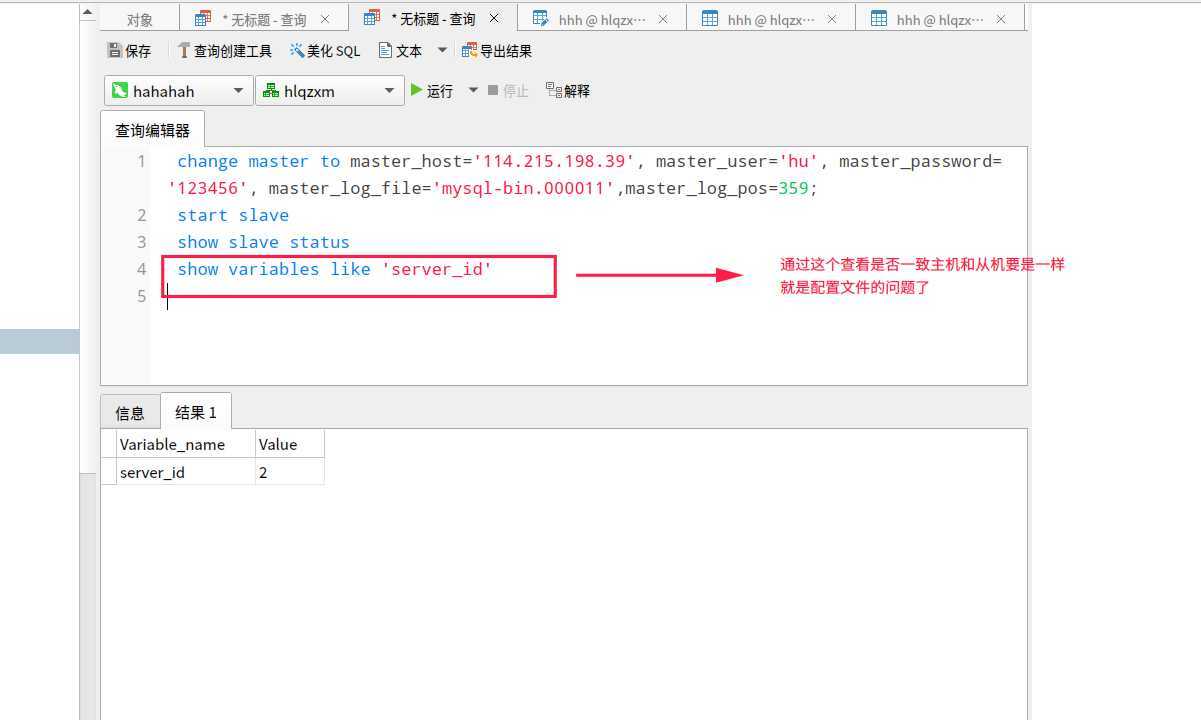
Task: Open the dropdown arrow next to 文本
Action: [442, 50]
